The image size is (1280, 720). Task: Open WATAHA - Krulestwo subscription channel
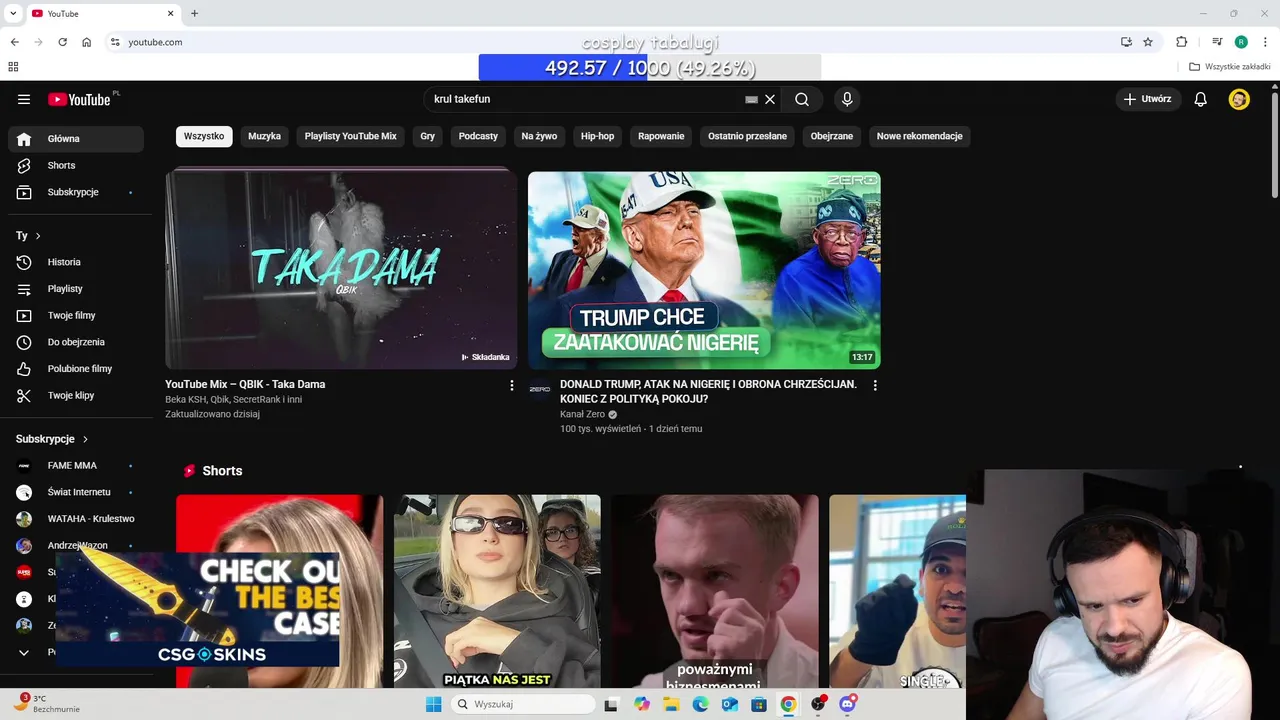click(76, 519)
